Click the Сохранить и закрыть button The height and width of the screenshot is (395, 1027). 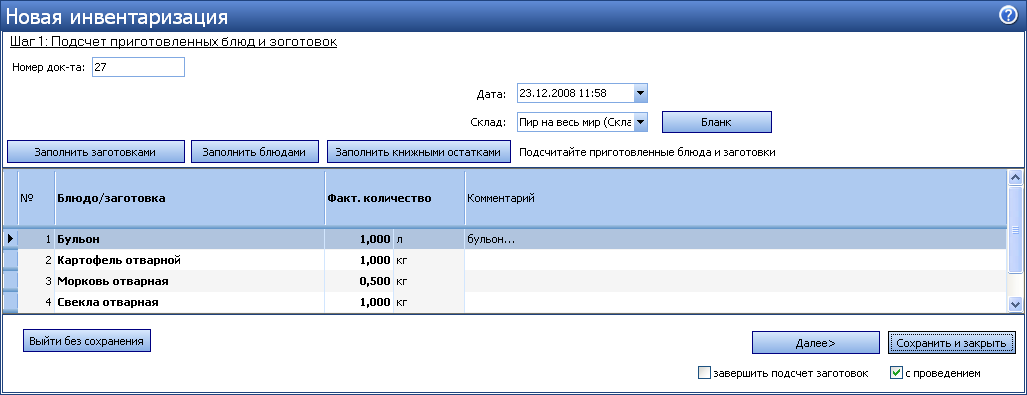pos(951,343)
